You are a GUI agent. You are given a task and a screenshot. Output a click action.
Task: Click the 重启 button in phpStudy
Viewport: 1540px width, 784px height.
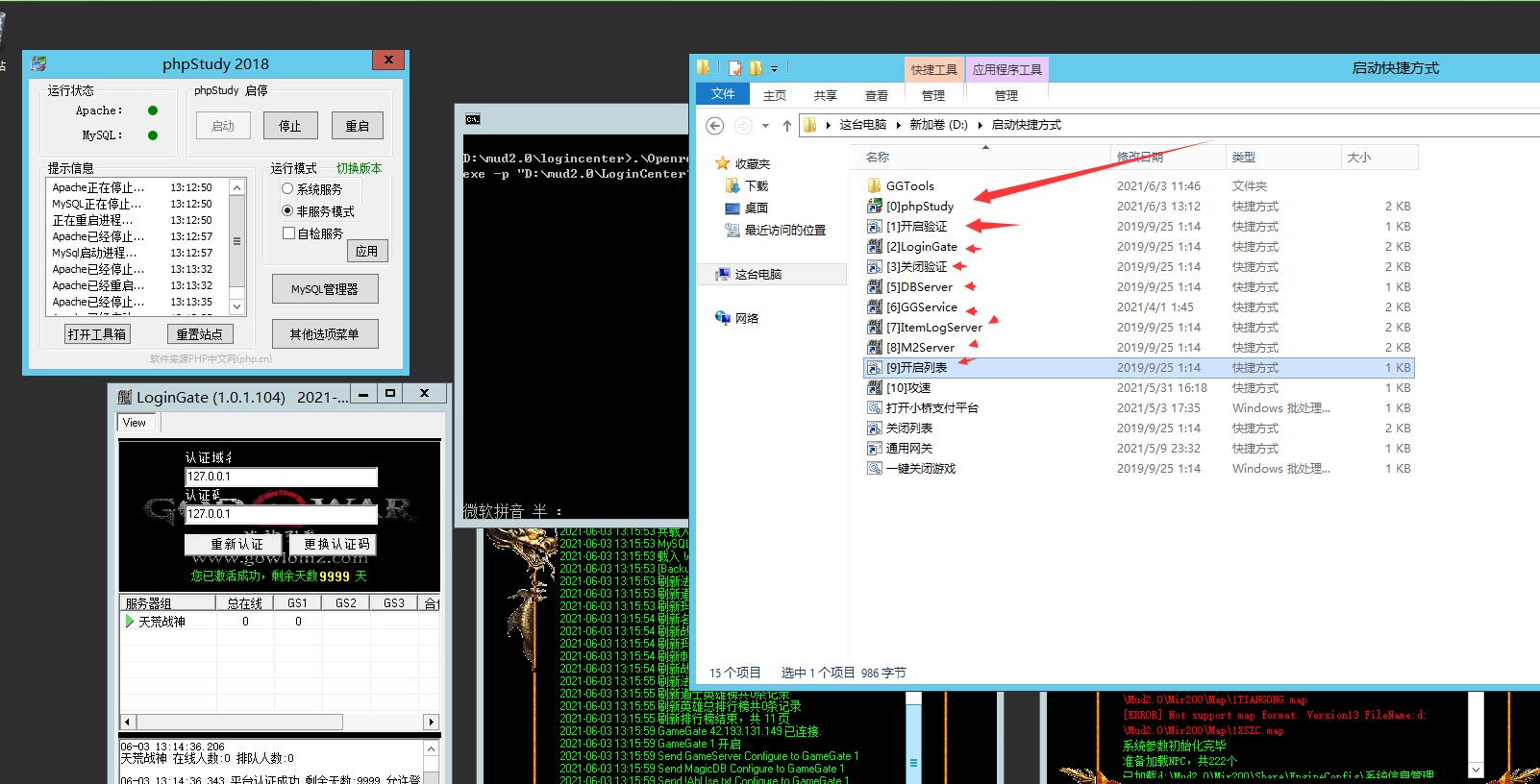coord(357,126)
